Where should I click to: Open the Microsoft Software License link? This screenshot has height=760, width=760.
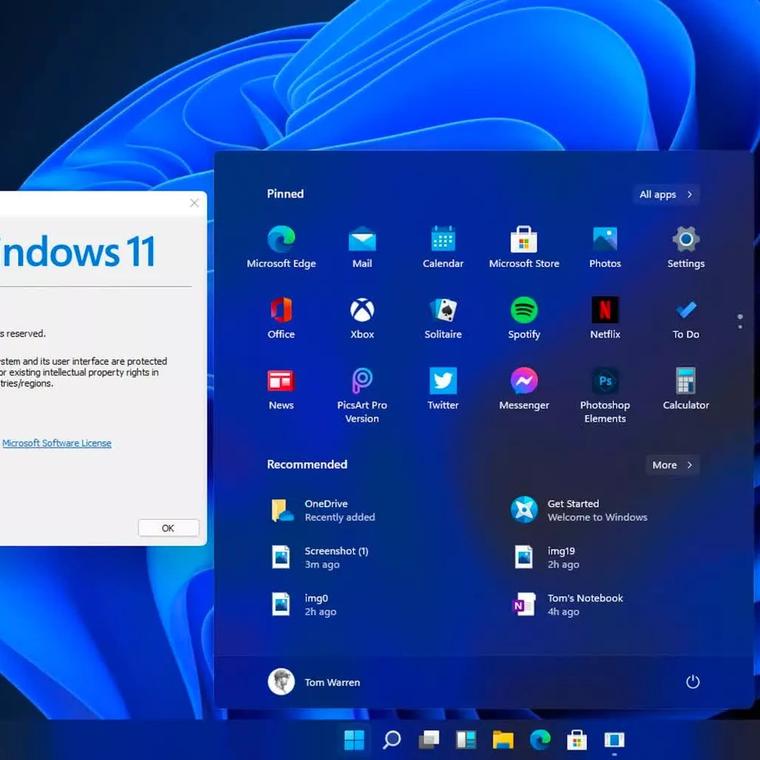coord(57,443)
